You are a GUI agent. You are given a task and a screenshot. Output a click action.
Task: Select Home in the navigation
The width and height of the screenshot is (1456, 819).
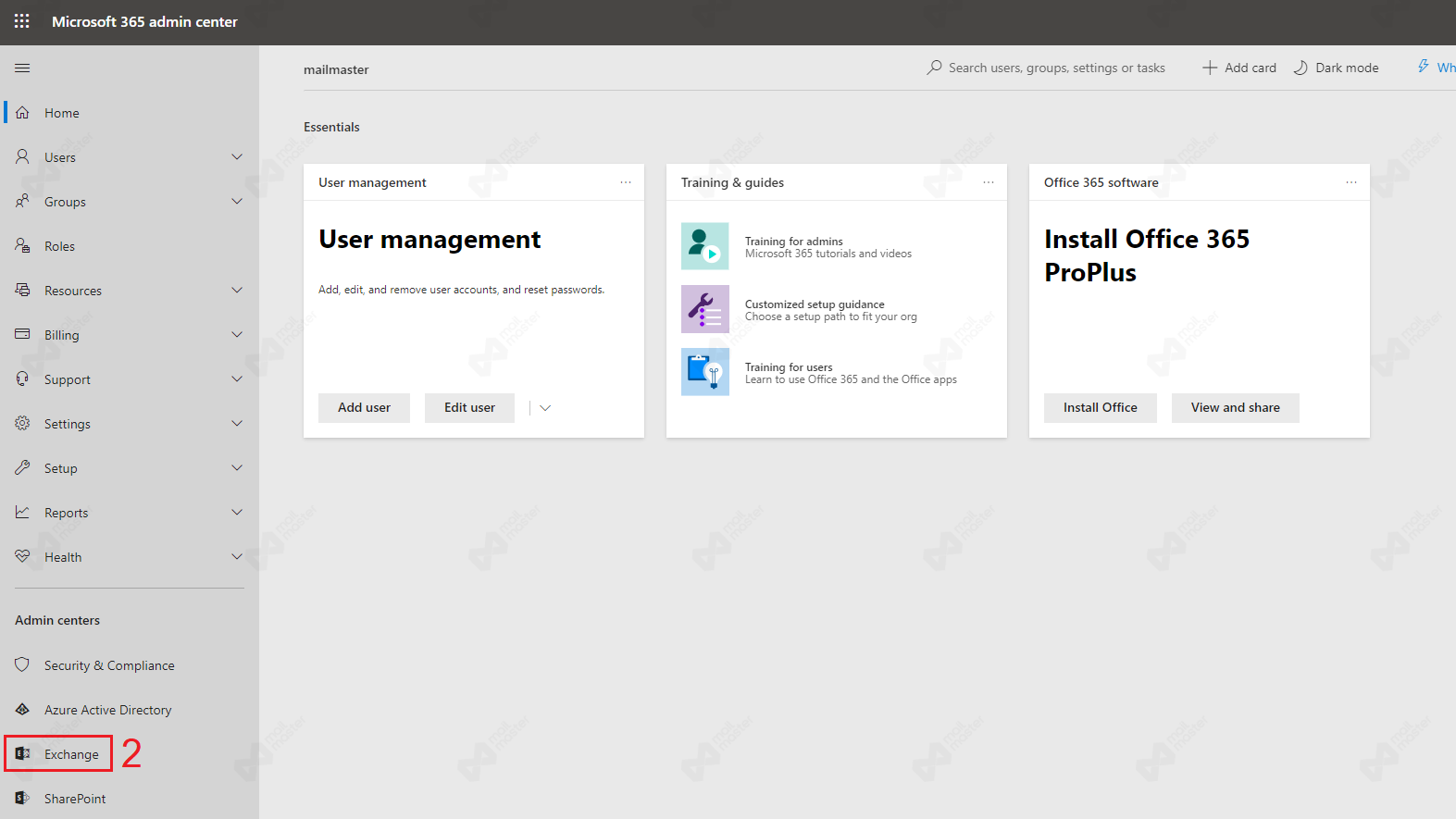tap(130, 113)
